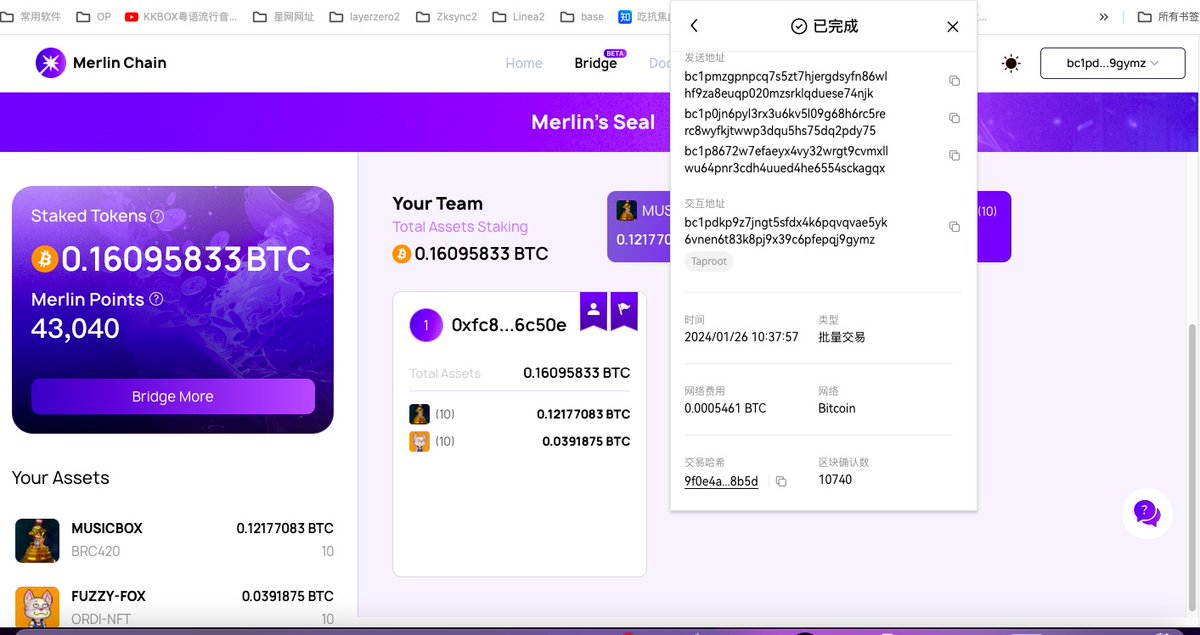Click the Taproot address tag
The image size is (1200, 635).
tap(709, 261)
